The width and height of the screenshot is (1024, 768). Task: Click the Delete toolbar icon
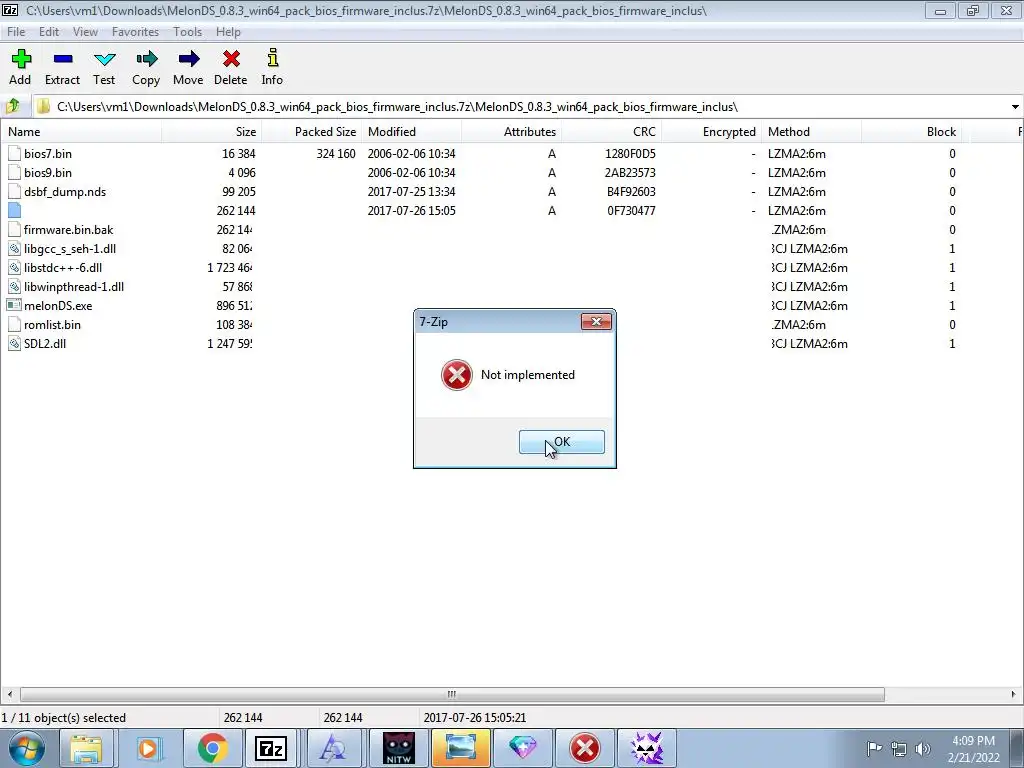(231, 59)
